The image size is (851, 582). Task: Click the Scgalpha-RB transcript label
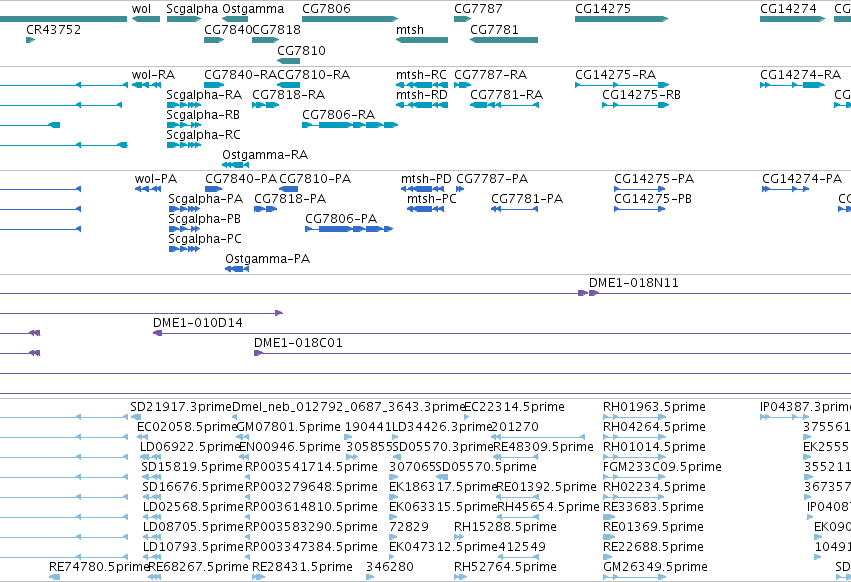[203, 115]
